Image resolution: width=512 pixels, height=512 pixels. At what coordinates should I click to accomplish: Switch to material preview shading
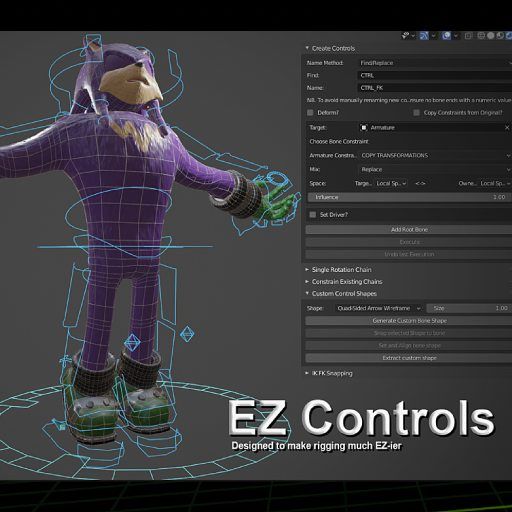500,36
